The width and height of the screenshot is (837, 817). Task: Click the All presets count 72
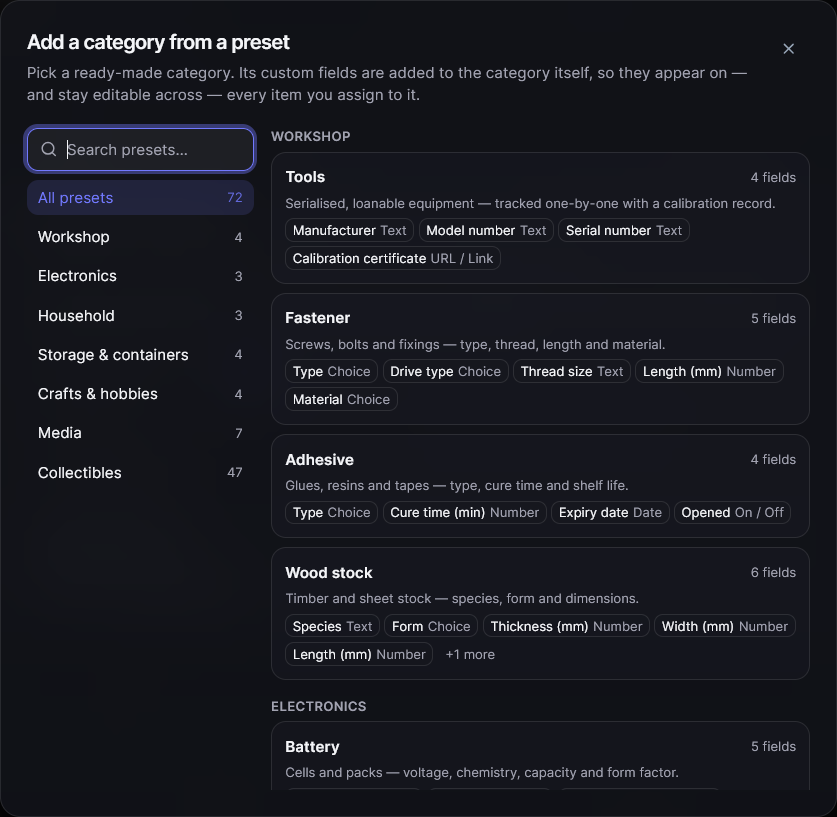click(x=235, y=197)
